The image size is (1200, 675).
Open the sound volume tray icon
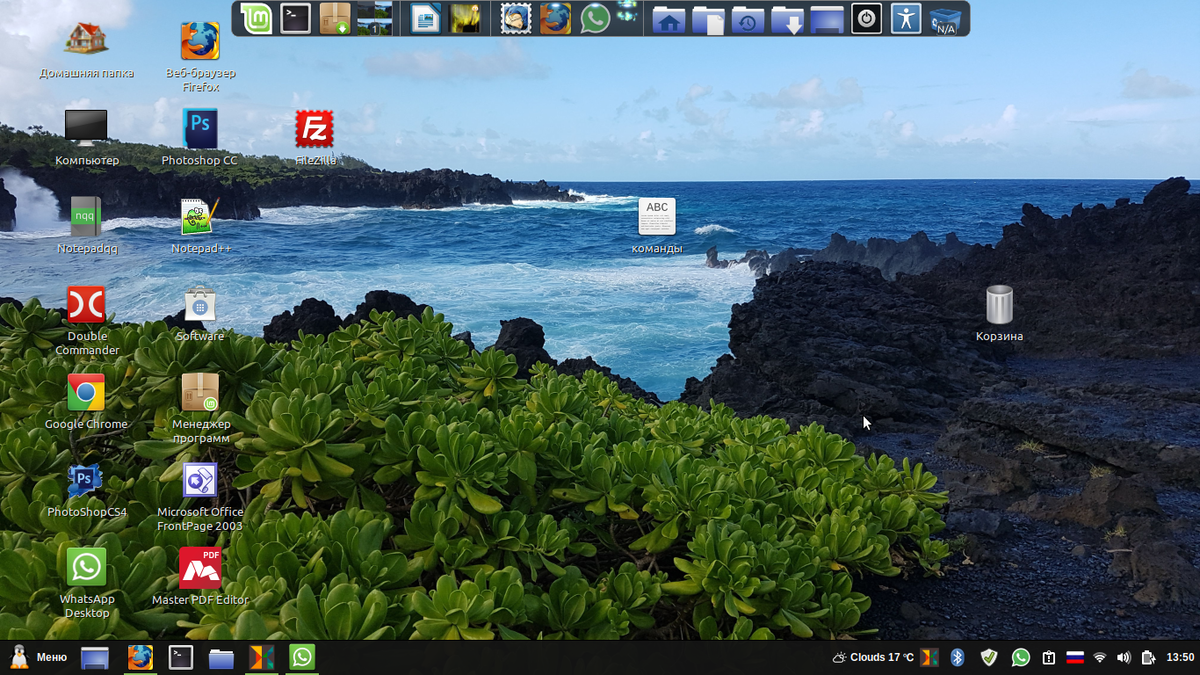tap(1123, 657)
